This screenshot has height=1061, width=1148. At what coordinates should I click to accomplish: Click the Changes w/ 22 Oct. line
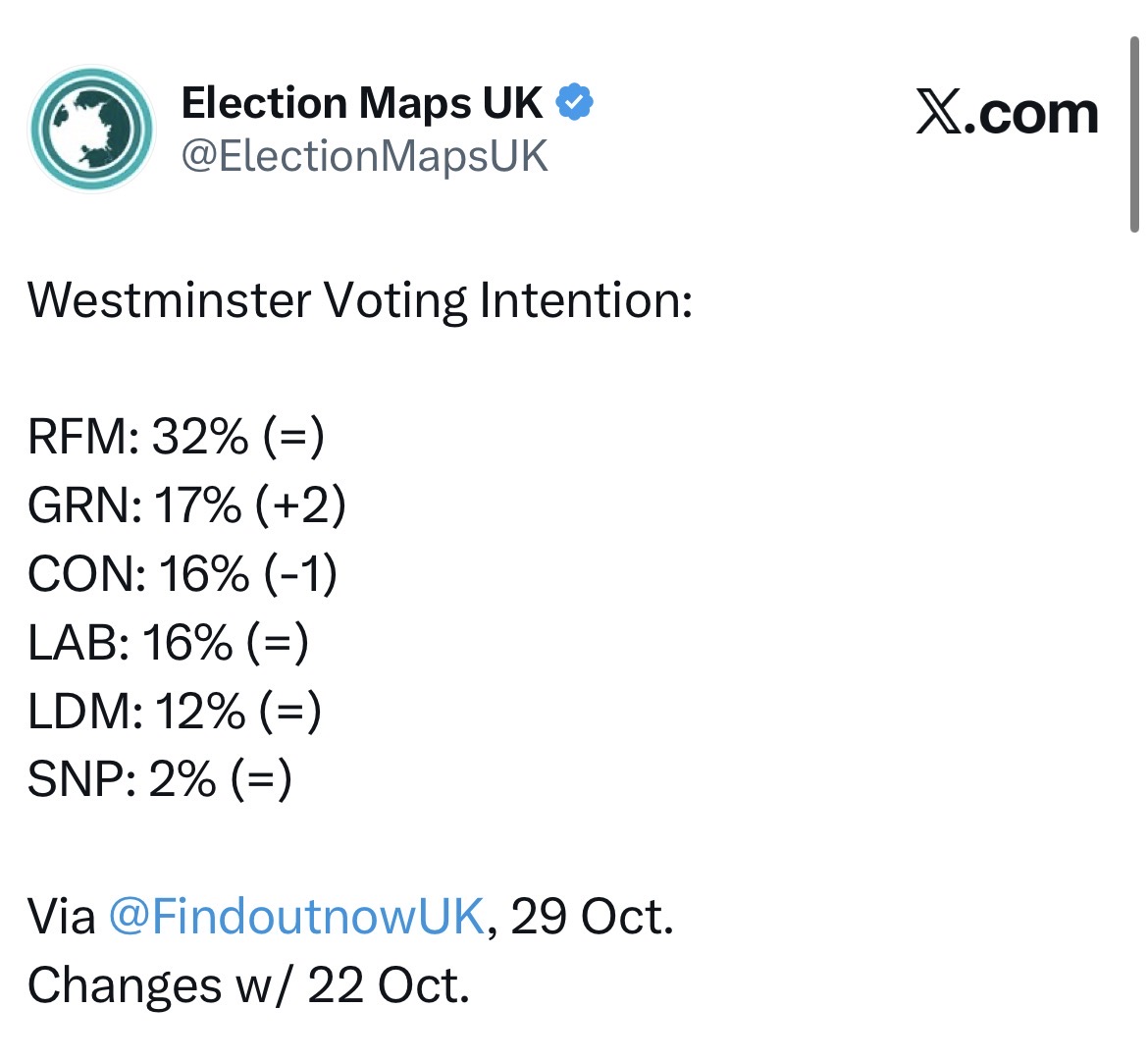248,985
